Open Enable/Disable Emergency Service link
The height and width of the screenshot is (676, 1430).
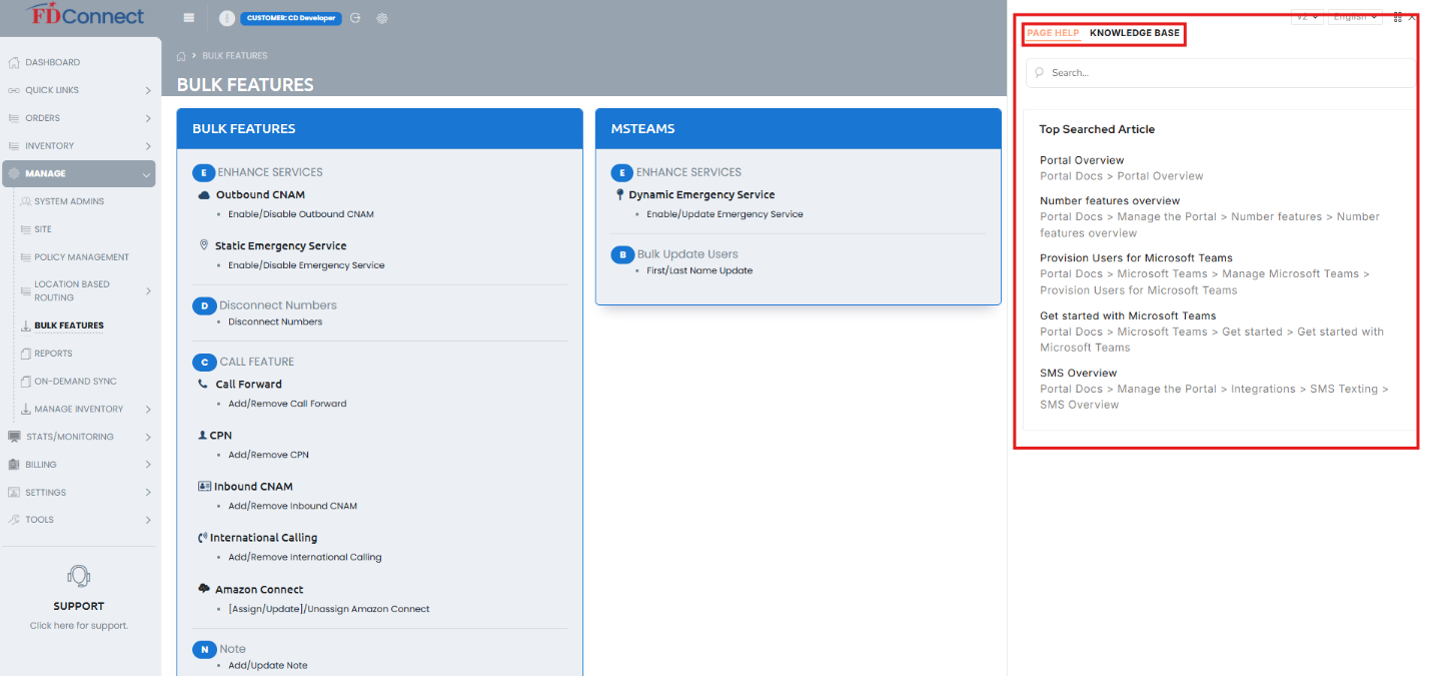pyautogui.click(x=306, y=265)
